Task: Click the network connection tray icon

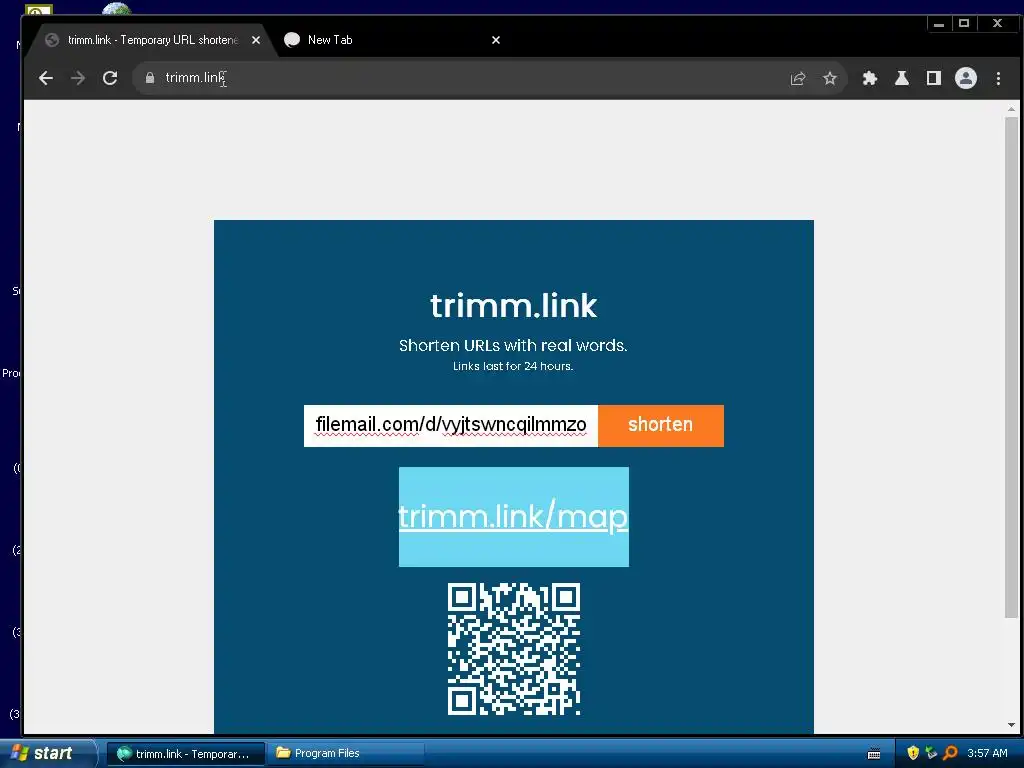Action: 931,753
